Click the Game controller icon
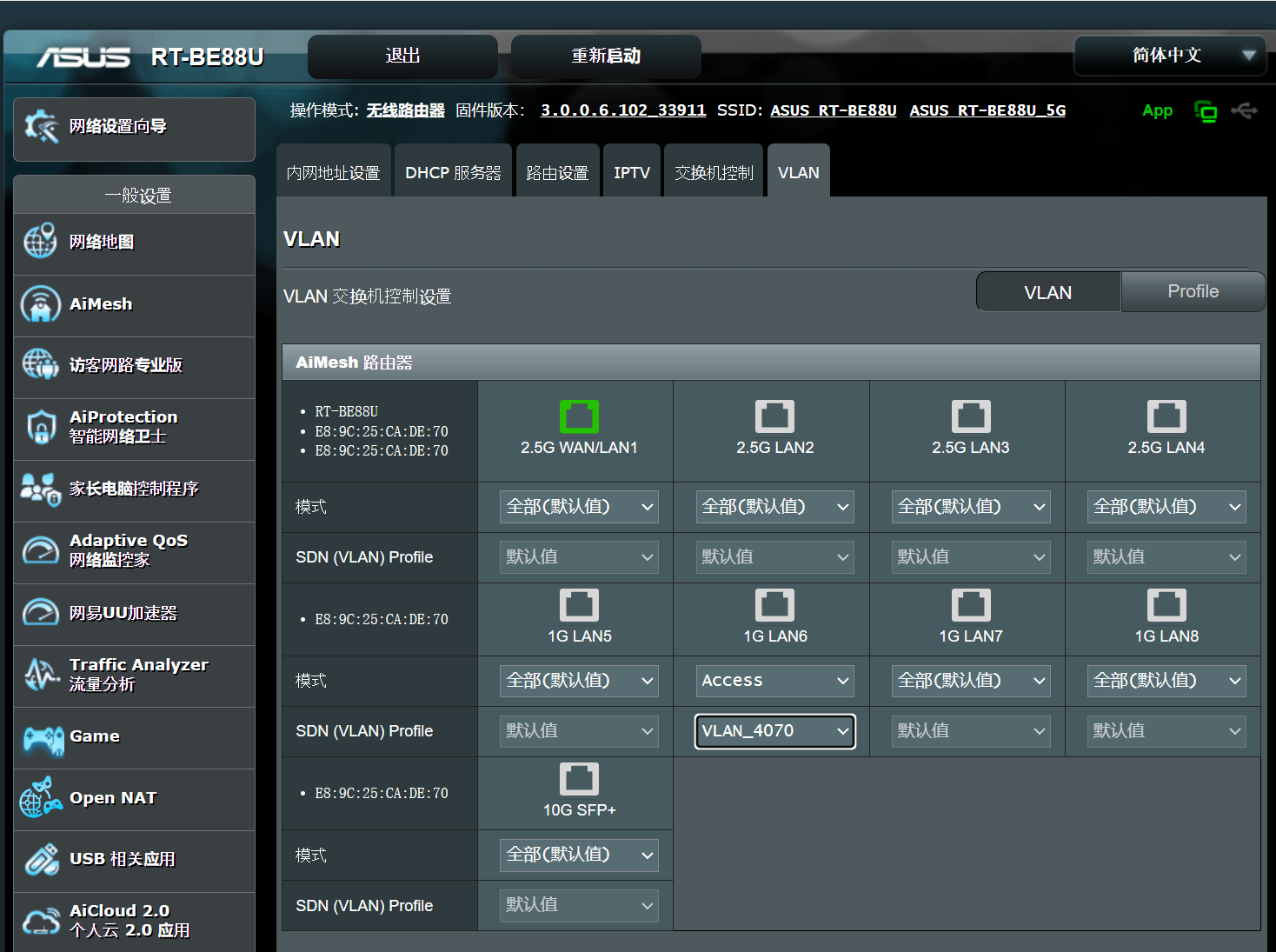The width and height of the screenshot is (1276, 952). tap(43, 738)
